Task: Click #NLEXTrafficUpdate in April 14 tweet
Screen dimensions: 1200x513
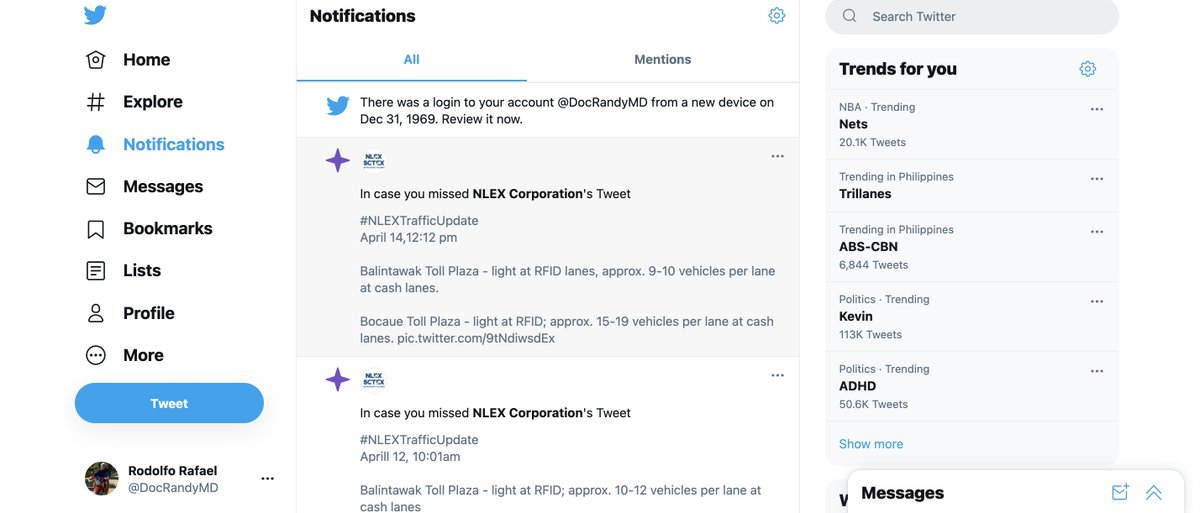Action: pyautogui.click(x=419, y=221)
